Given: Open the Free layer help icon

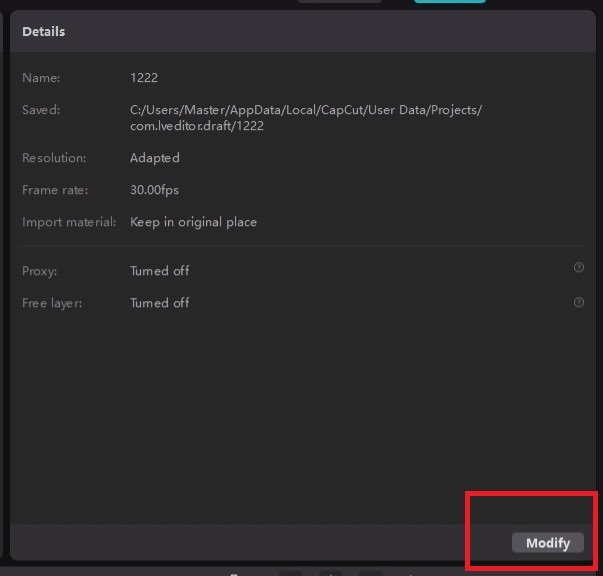Looking at the screenshot, I should [579, 302].
